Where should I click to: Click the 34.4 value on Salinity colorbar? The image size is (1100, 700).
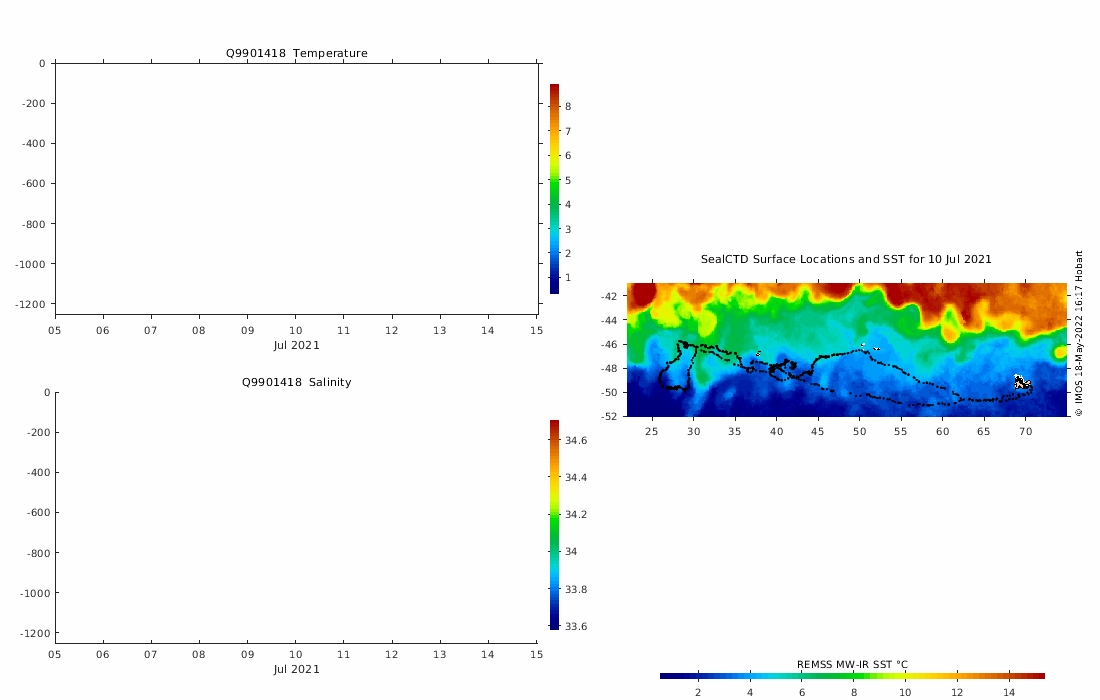click(x=576, y=478)
